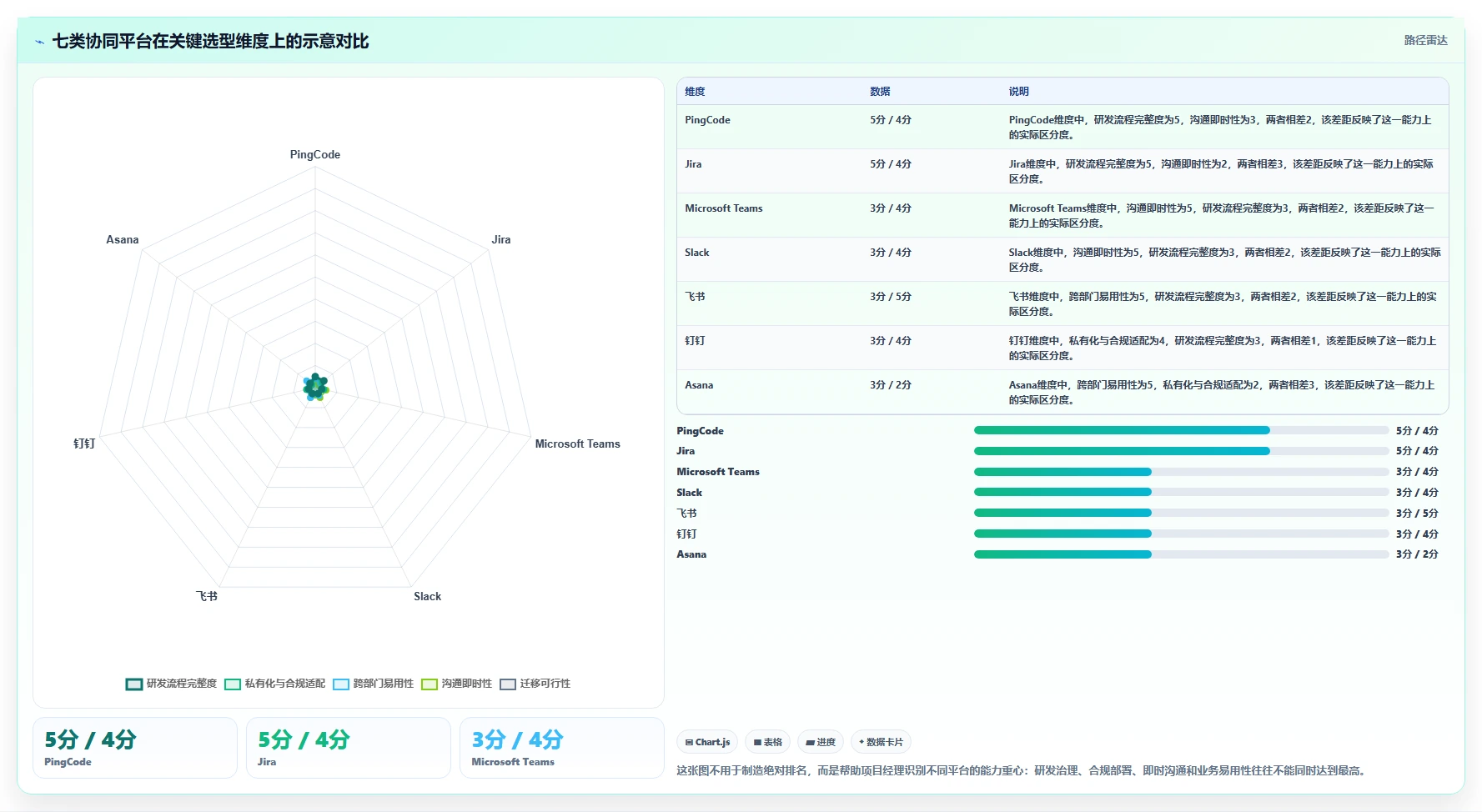Toggle the 研发流程完整度 legend item
Viewport: 1482px width, 812px height.
[x=171, y=684]
